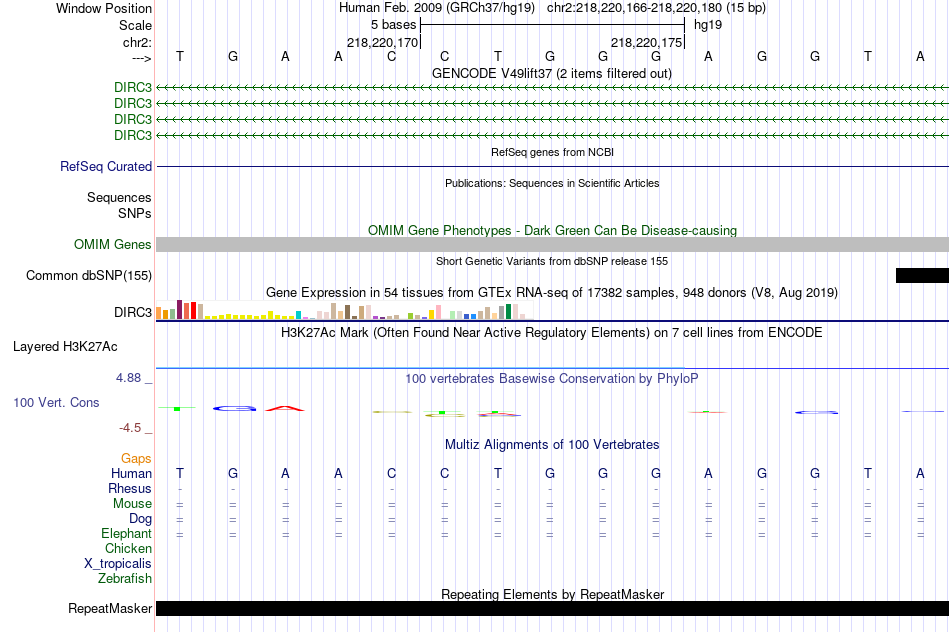Click the 218,220,170 coordinate marker

pyautogui.click(x=382, y=42)
